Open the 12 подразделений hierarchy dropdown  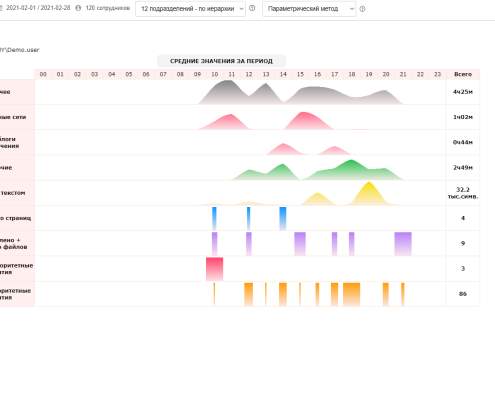[190, 9]
